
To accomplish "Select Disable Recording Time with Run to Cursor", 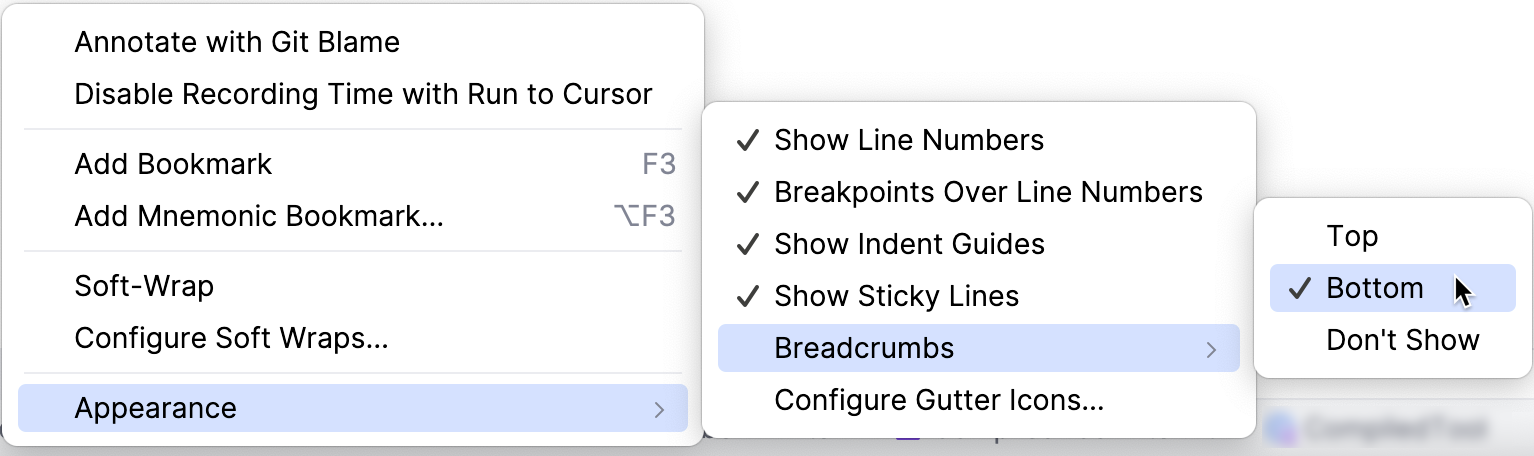I will click(x=363, y=94).
